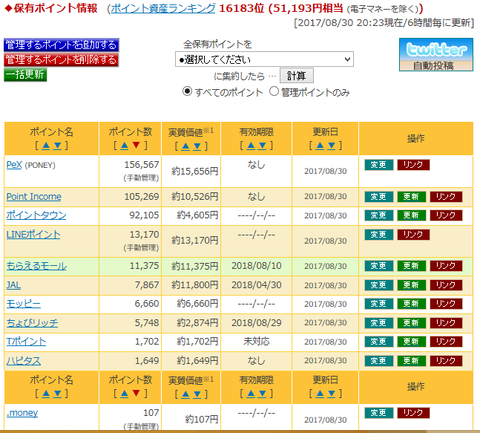Click 変更 button in ポイントタウン row
This screenshot has width=480, height=433.
tap(379, 215)
